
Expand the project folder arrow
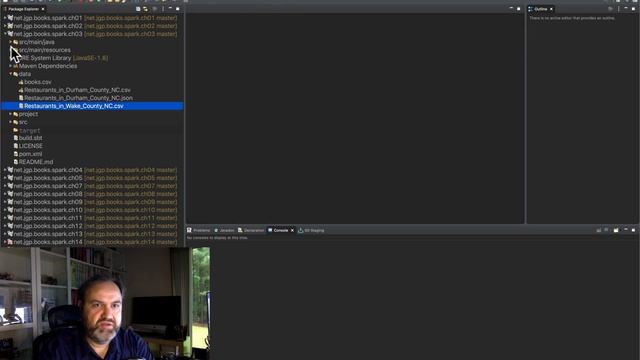tap(10, 114)
